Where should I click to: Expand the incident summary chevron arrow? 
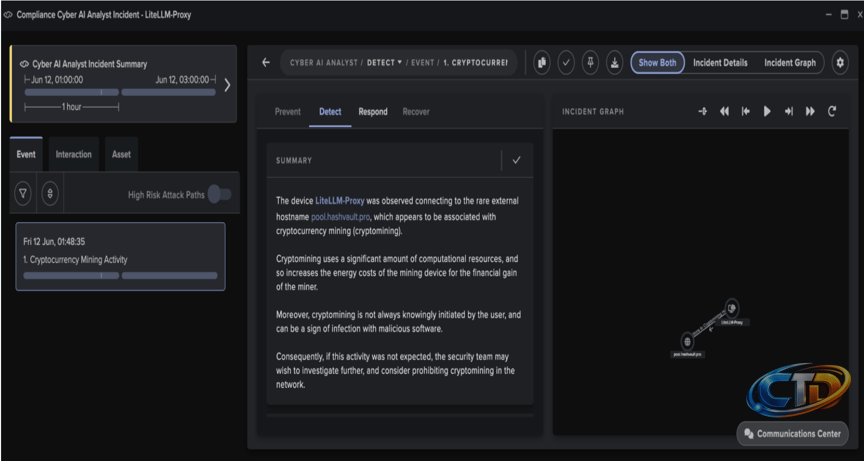point(227,85)
